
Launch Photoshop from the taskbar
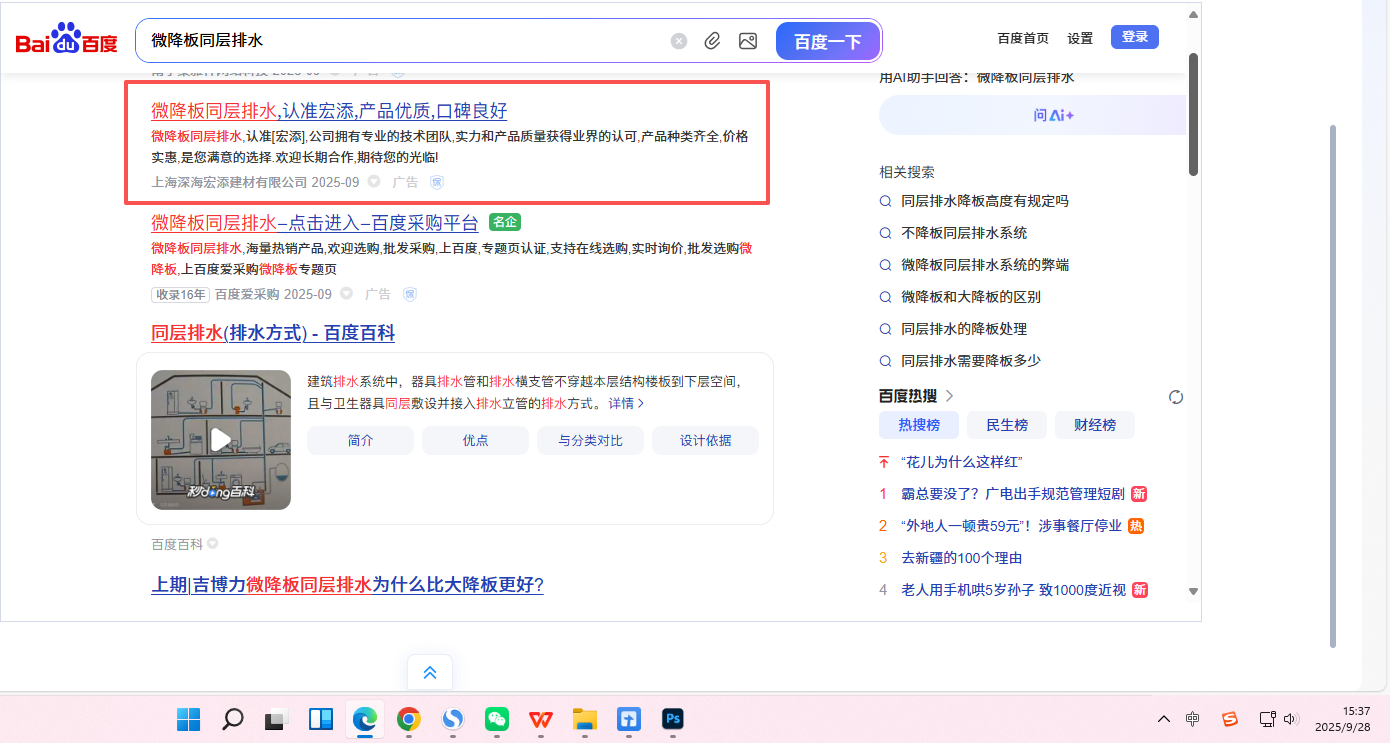click(673, 719)
